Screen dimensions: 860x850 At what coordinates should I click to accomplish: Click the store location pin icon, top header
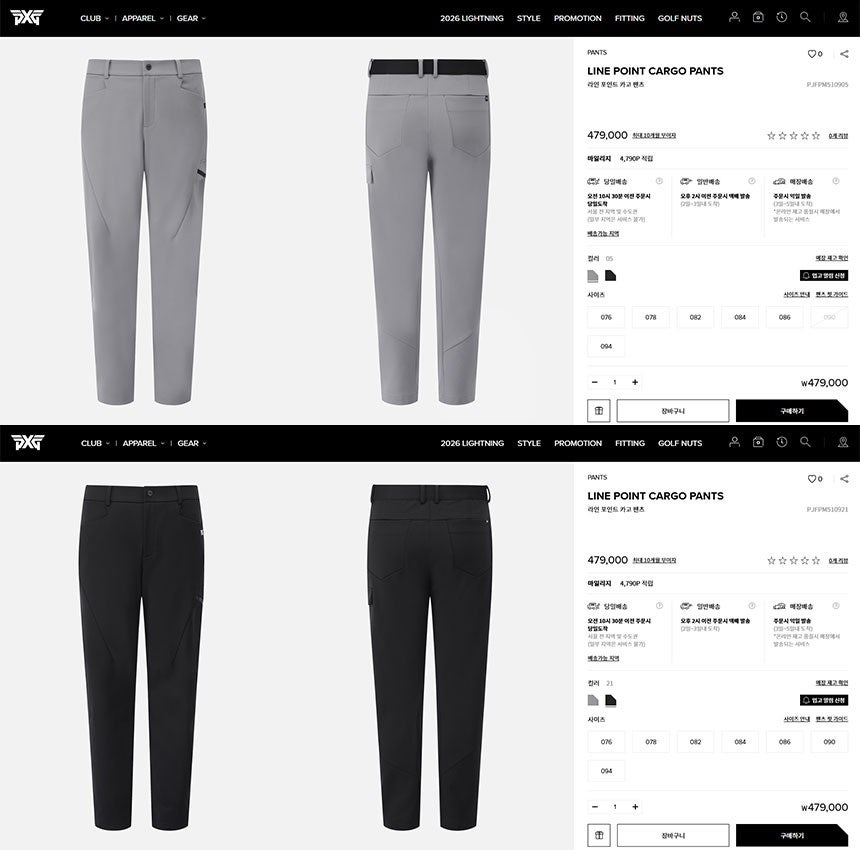click(843, 18)
